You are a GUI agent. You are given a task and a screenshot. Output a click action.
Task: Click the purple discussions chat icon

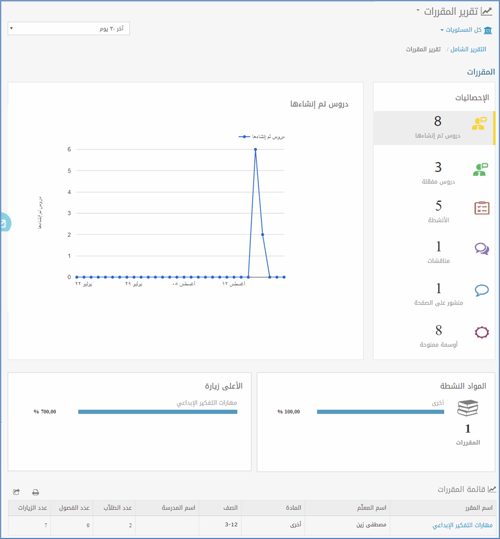482,249
